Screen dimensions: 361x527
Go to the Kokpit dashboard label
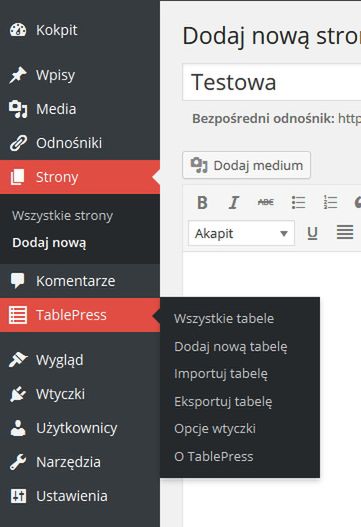tap(57, 30)
